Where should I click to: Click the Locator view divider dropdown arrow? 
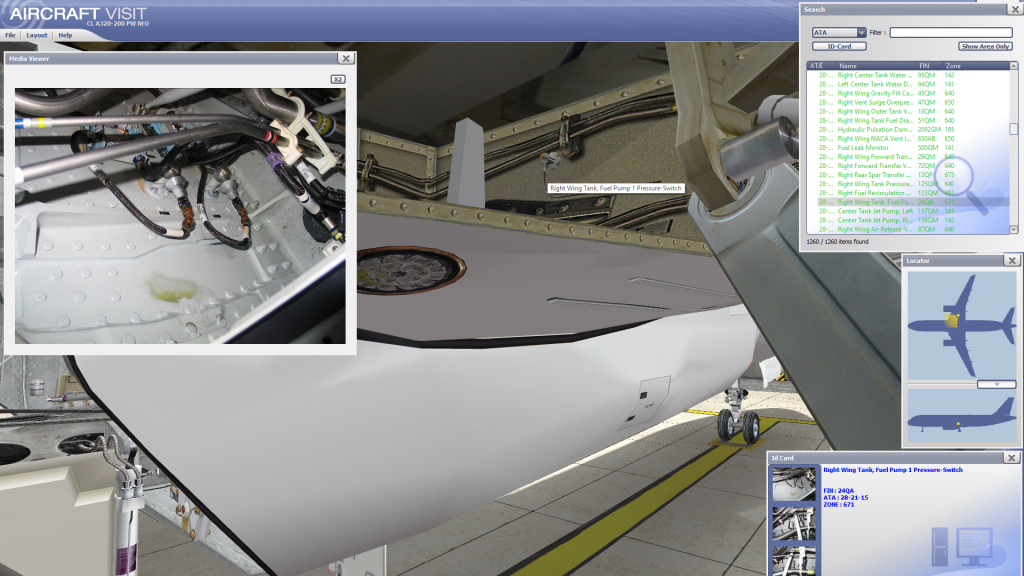coord(997,385)
